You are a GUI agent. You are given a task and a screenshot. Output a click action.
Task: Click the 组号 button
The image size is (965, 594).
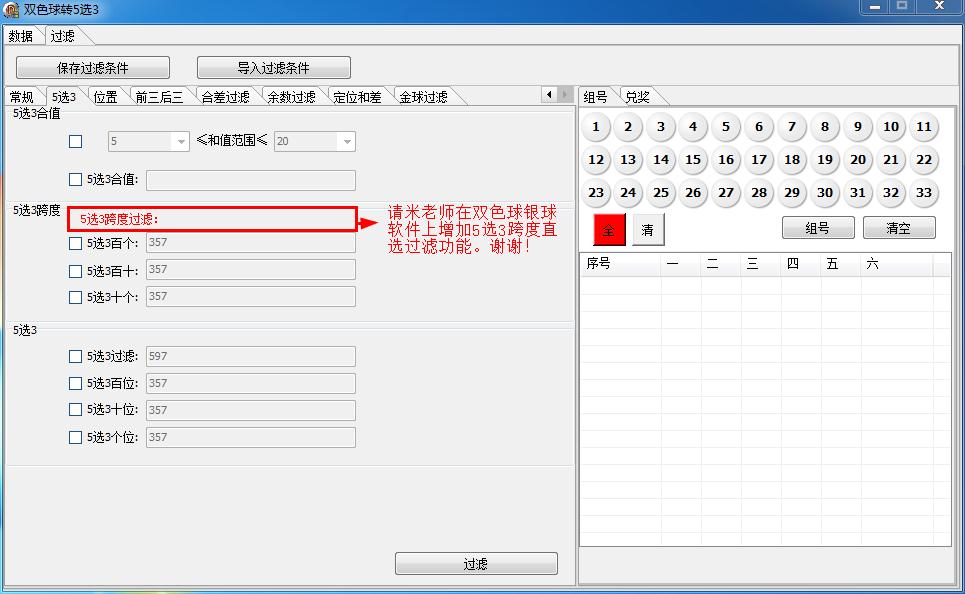point(818,228)
